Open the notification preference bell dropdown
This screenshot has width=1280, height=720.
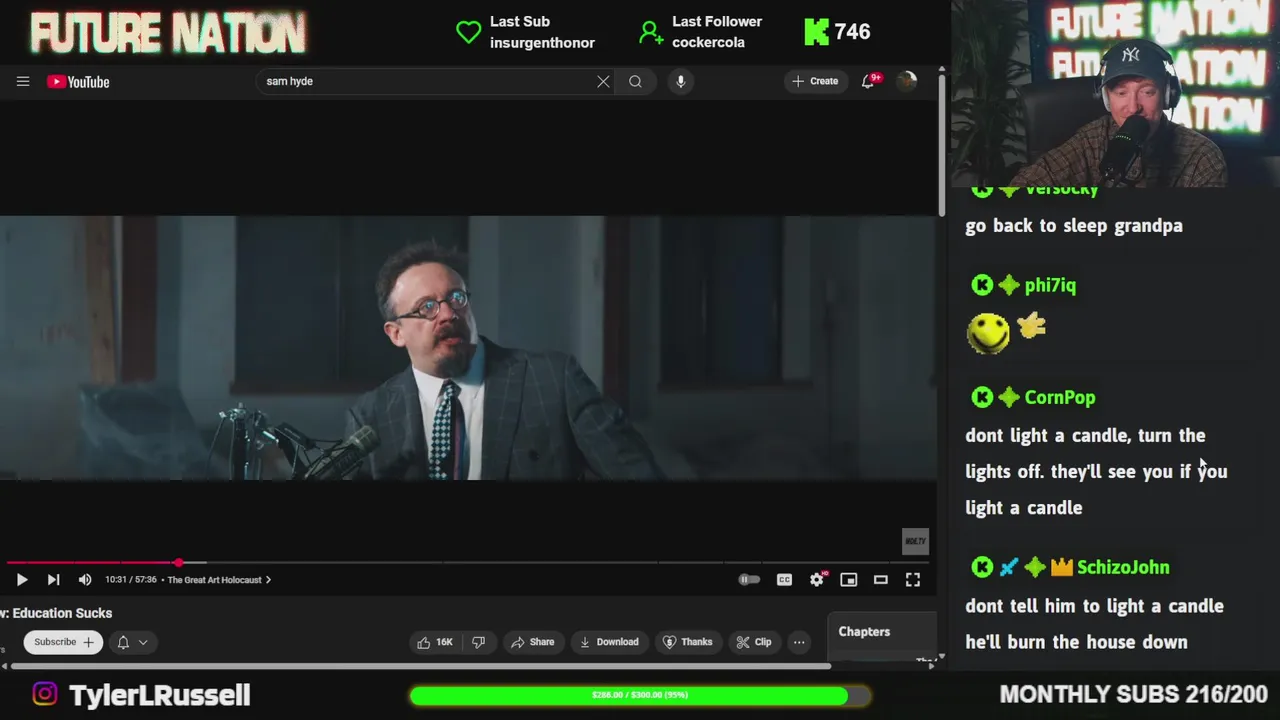(x=132, y=642)
